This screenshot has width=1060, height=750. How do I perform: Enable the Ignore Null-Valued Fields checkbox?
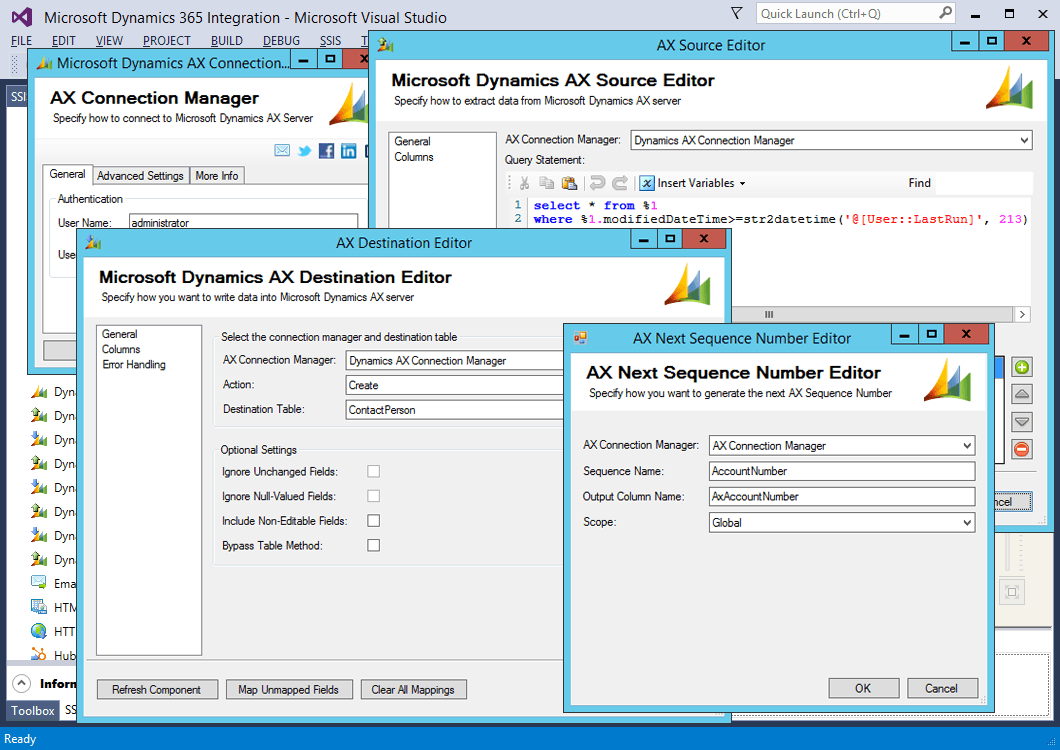(373, 496)
